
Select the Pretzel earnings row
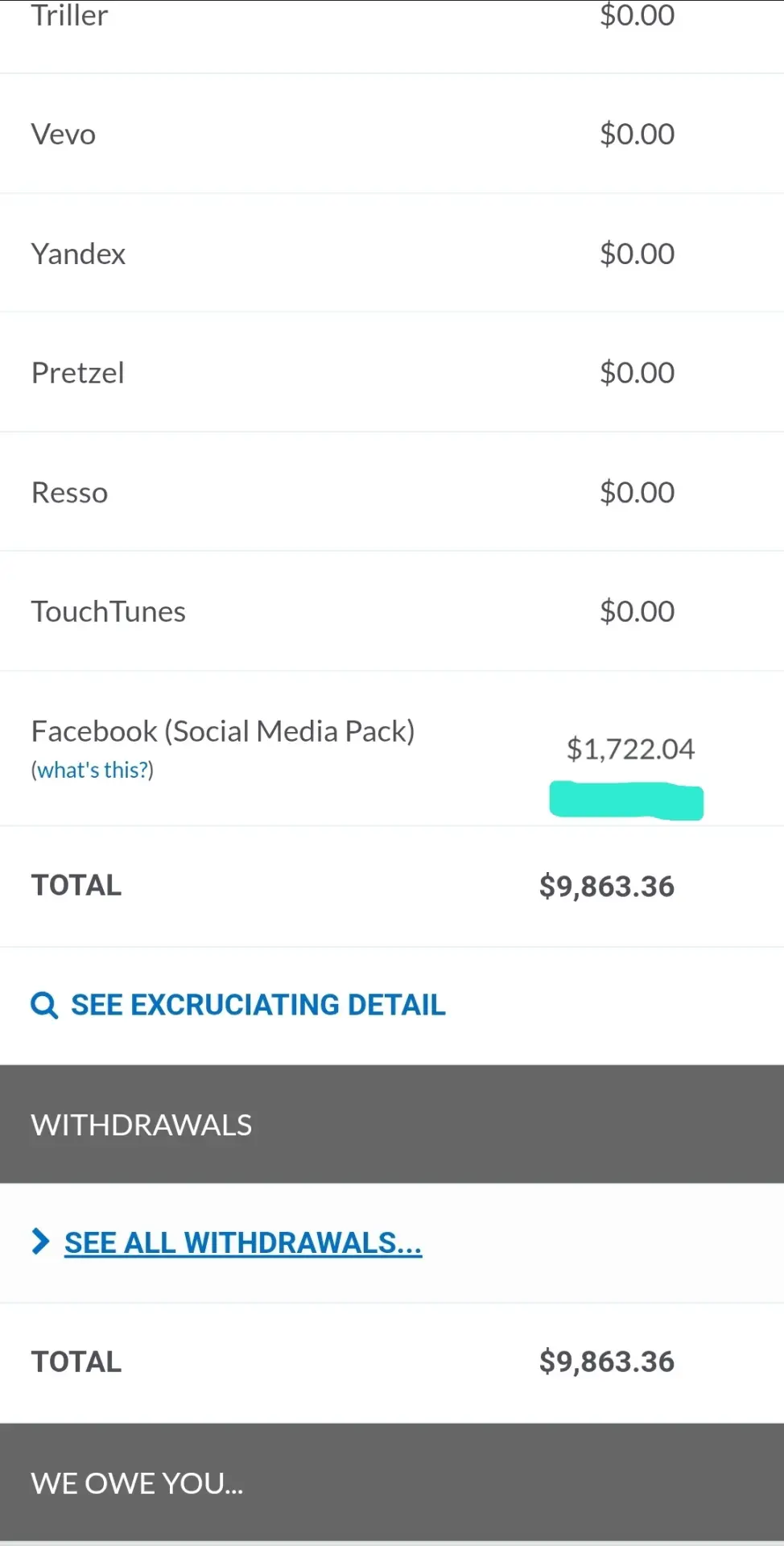coord(392,372)
